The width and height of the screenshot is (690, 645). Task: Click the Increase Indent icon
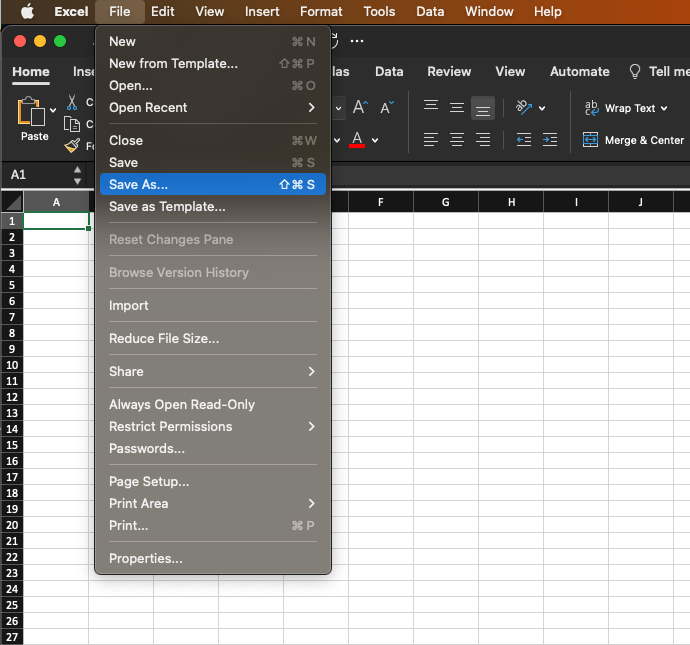[x=550, y=140]
